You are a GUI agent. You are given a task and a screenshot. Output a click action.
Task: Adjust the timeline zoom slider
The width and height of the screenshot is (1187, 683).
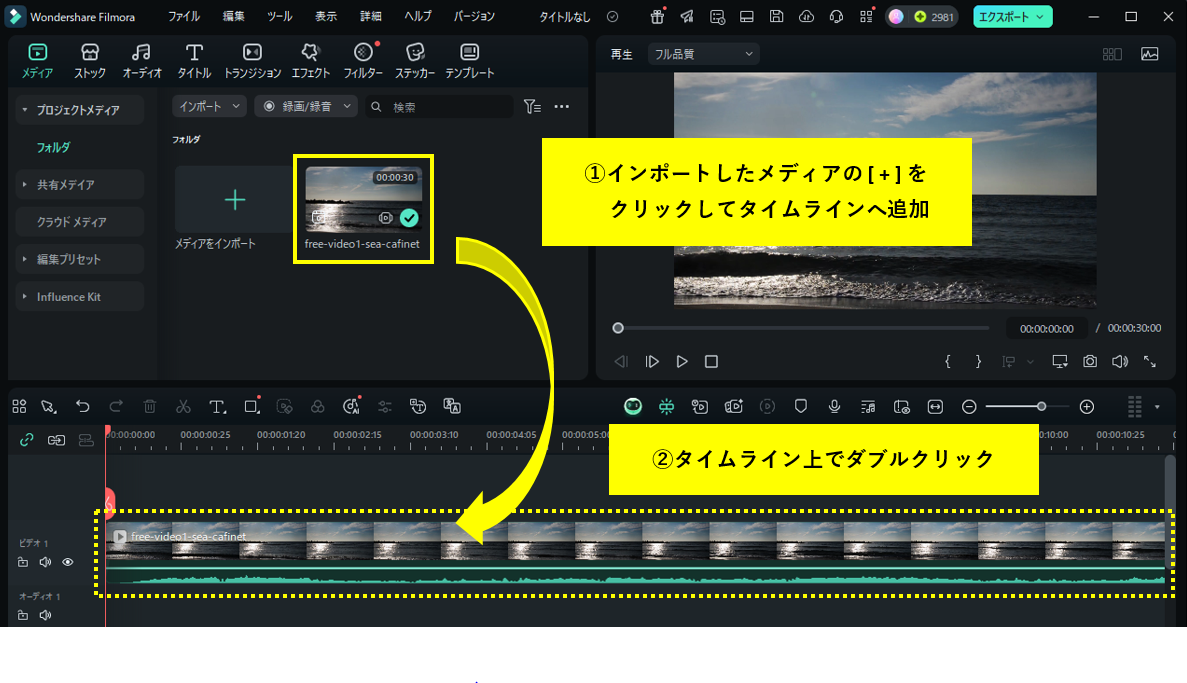(1040, 406)
